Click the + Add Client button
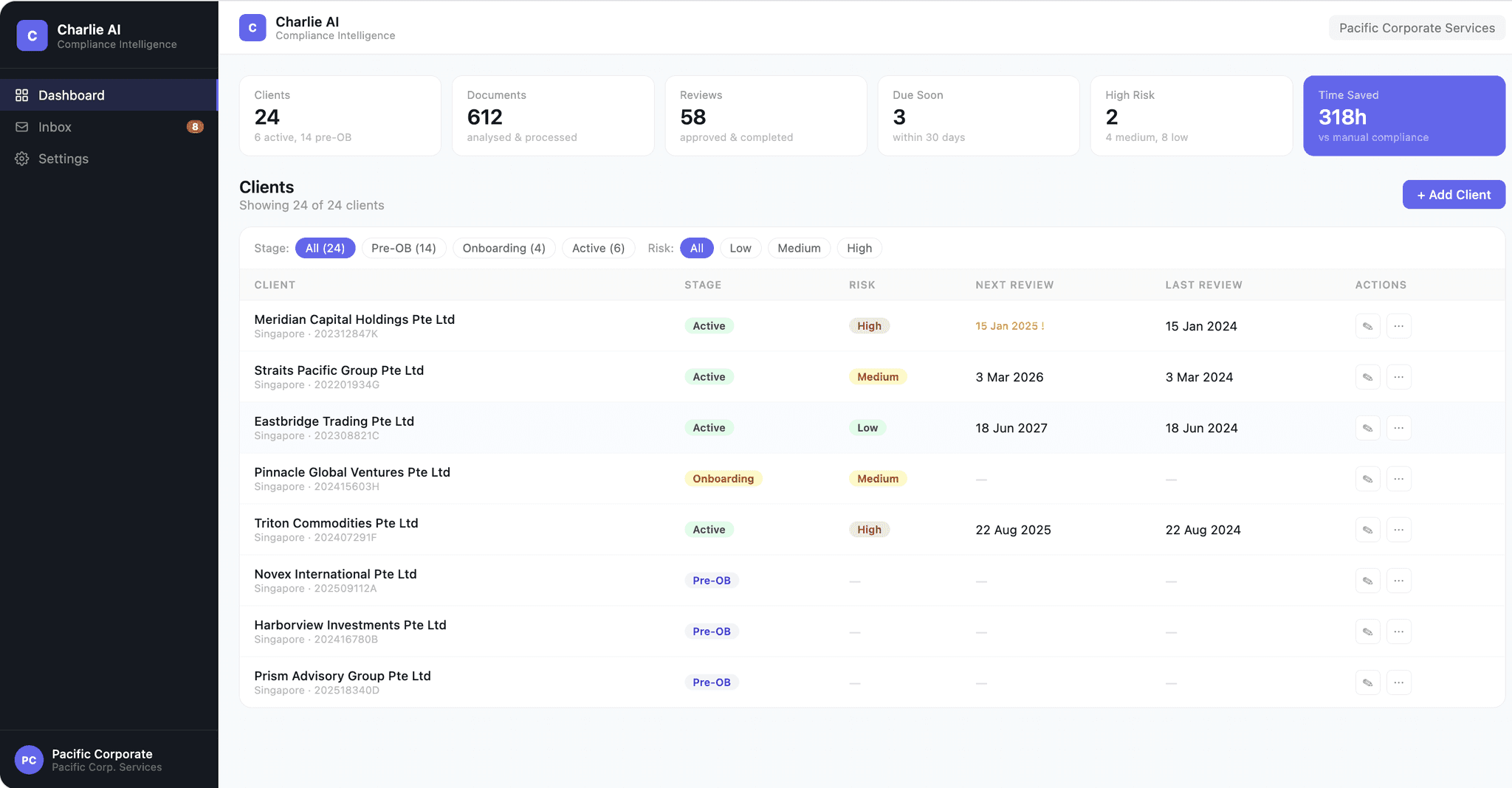 point(1454,195)
